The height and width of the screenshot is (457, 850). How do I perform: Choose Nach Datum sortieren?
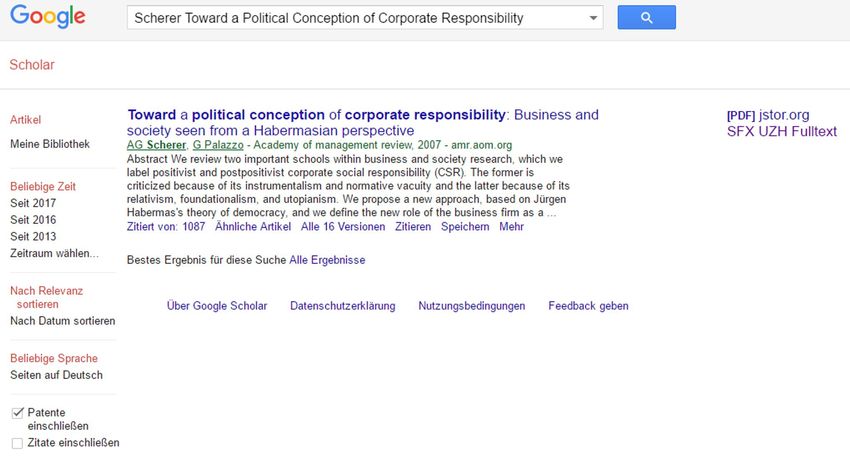[63, 321]
